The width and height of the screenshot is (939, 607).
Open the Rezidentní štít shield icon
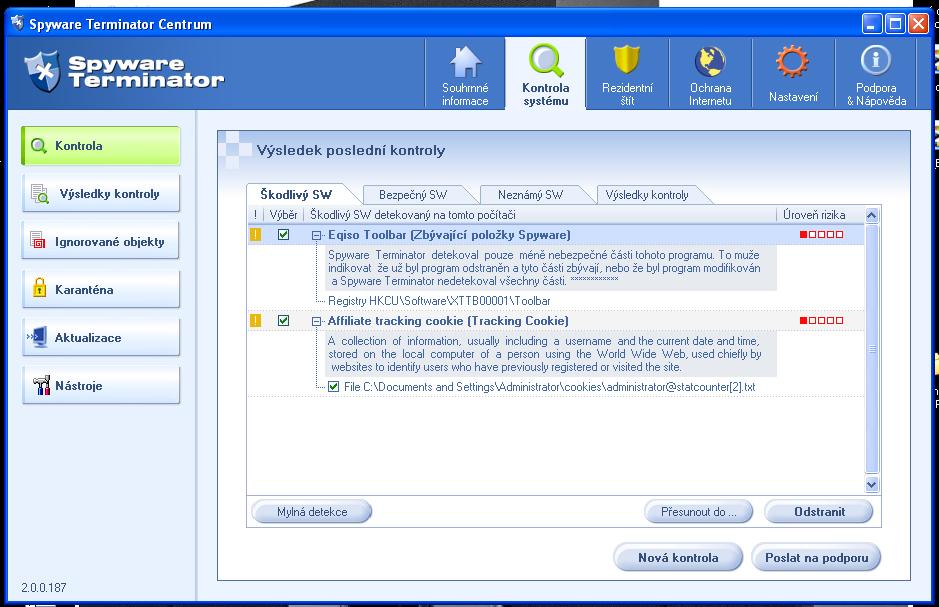coord(627,60)
